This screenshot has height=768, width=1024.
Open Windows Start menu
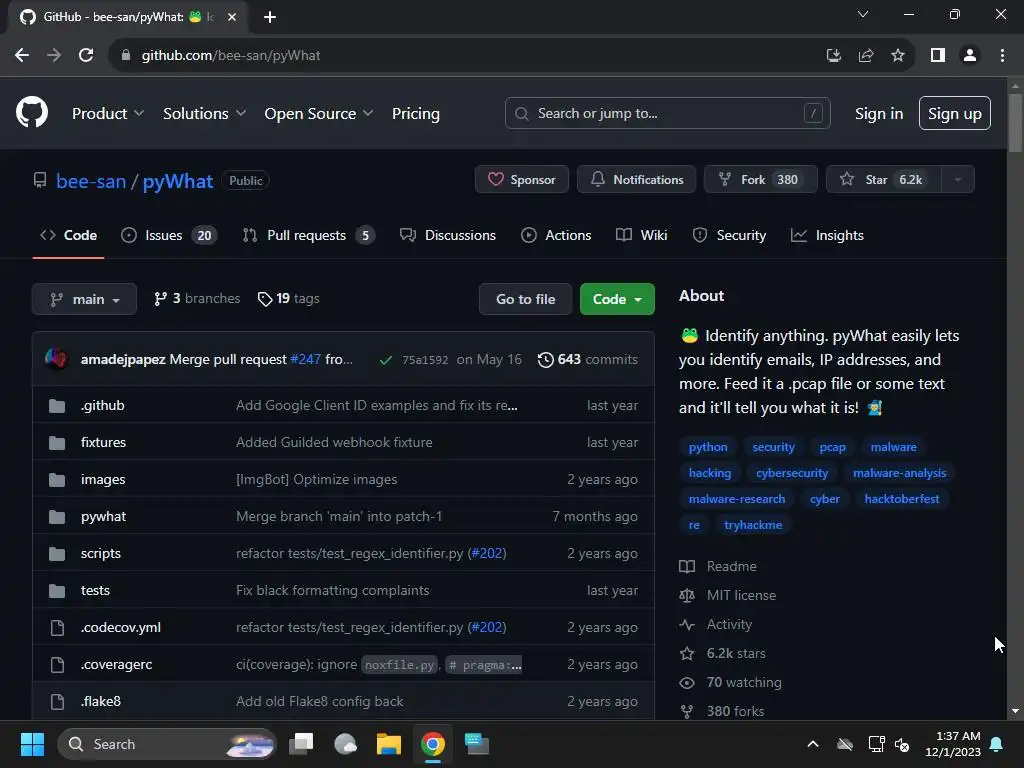[32, 744]
